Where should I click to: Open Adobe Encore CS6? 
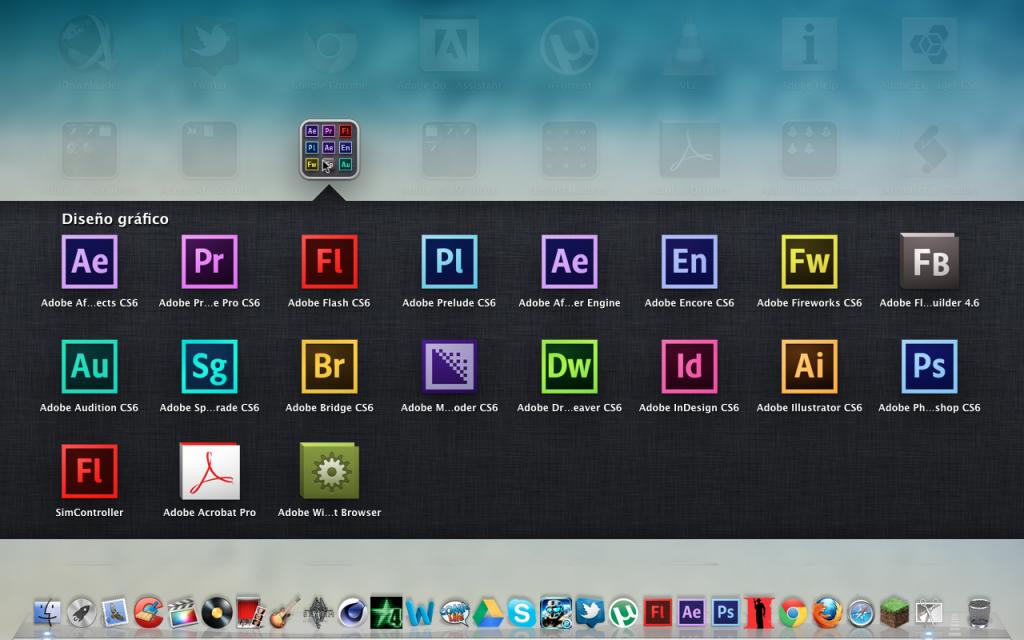pyautogui.click(x=689, y=261)
